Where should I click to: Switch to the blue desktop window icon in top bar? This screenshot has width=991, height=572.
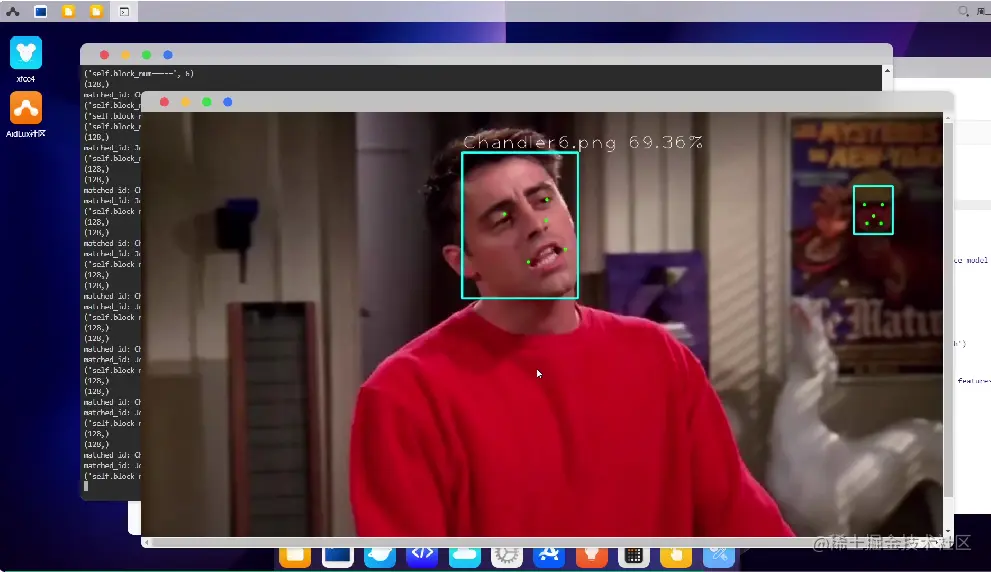click(40, 11)
